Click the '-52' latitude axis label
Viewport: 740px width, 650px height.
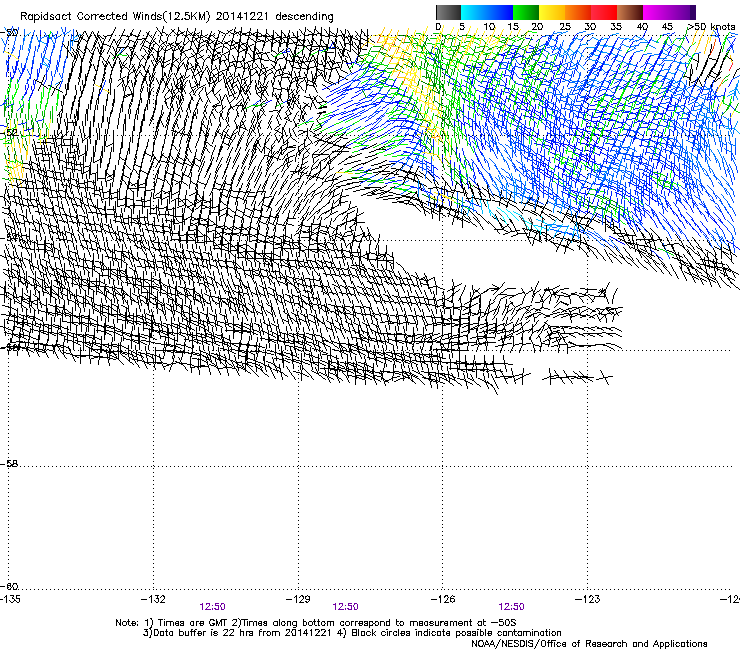[9, 133]
